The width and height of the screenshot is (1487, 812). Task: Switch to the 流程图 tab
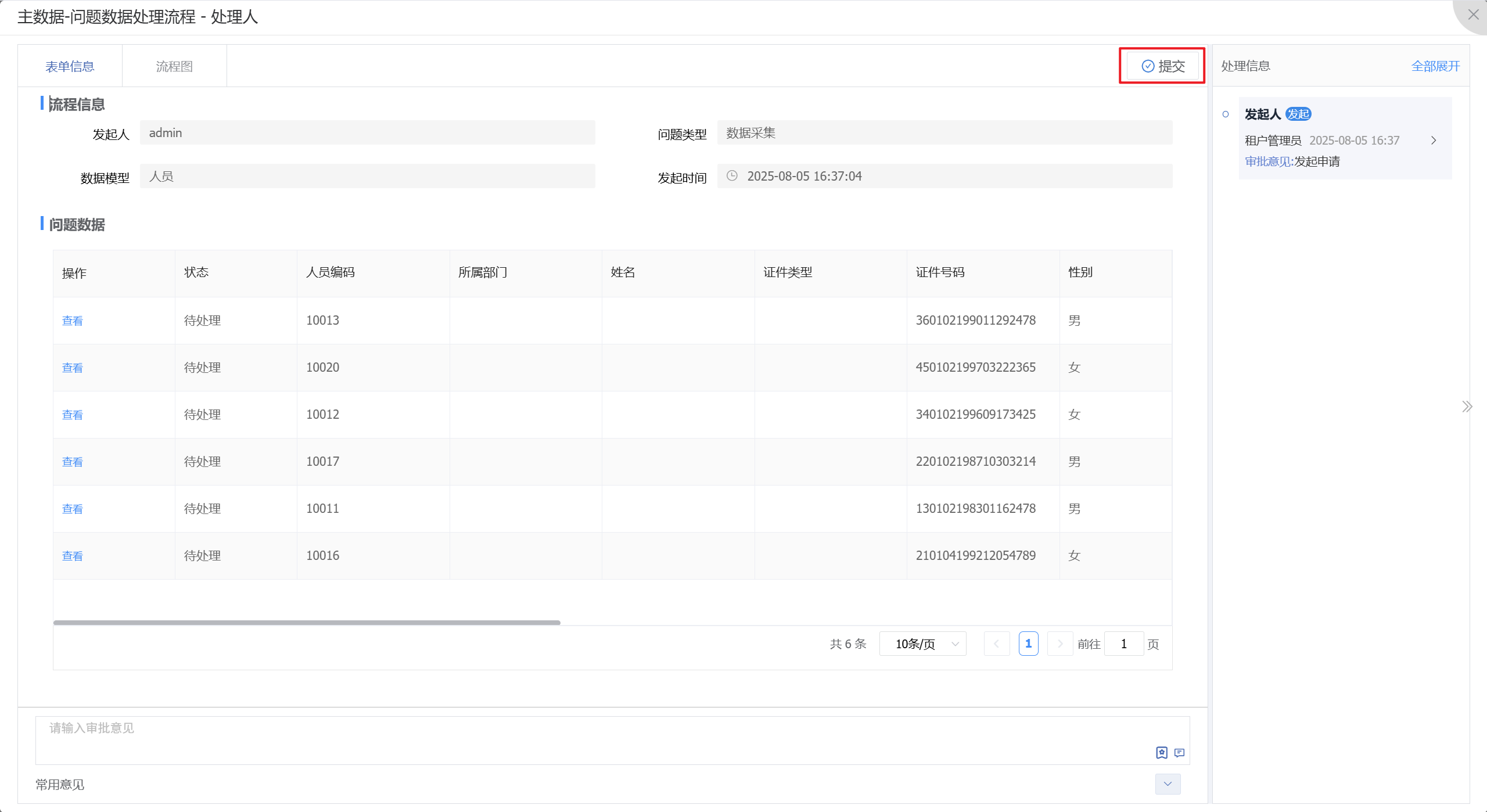pyautogui.click(x=174, y=66)
